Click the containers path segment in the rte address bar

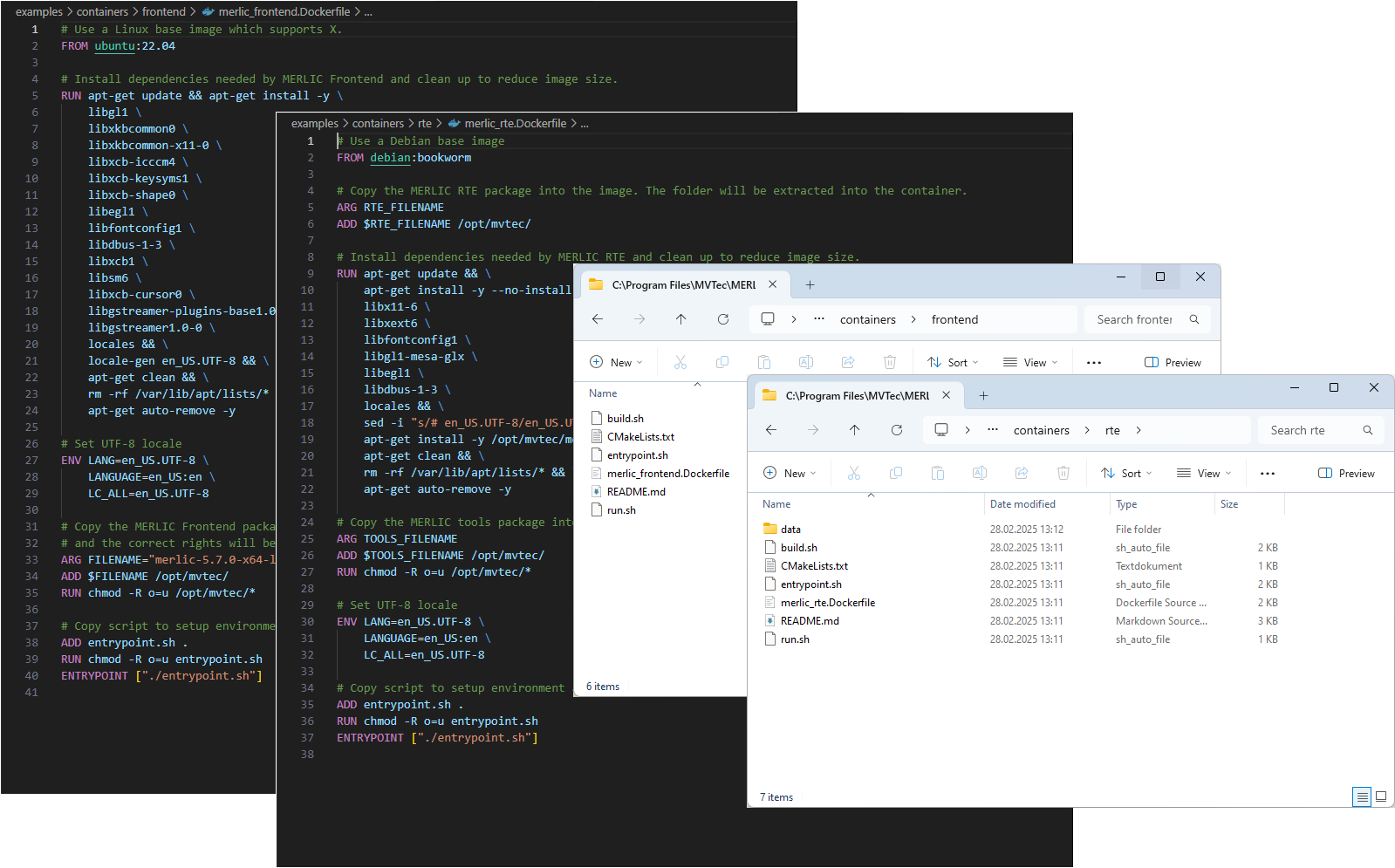1041,430
